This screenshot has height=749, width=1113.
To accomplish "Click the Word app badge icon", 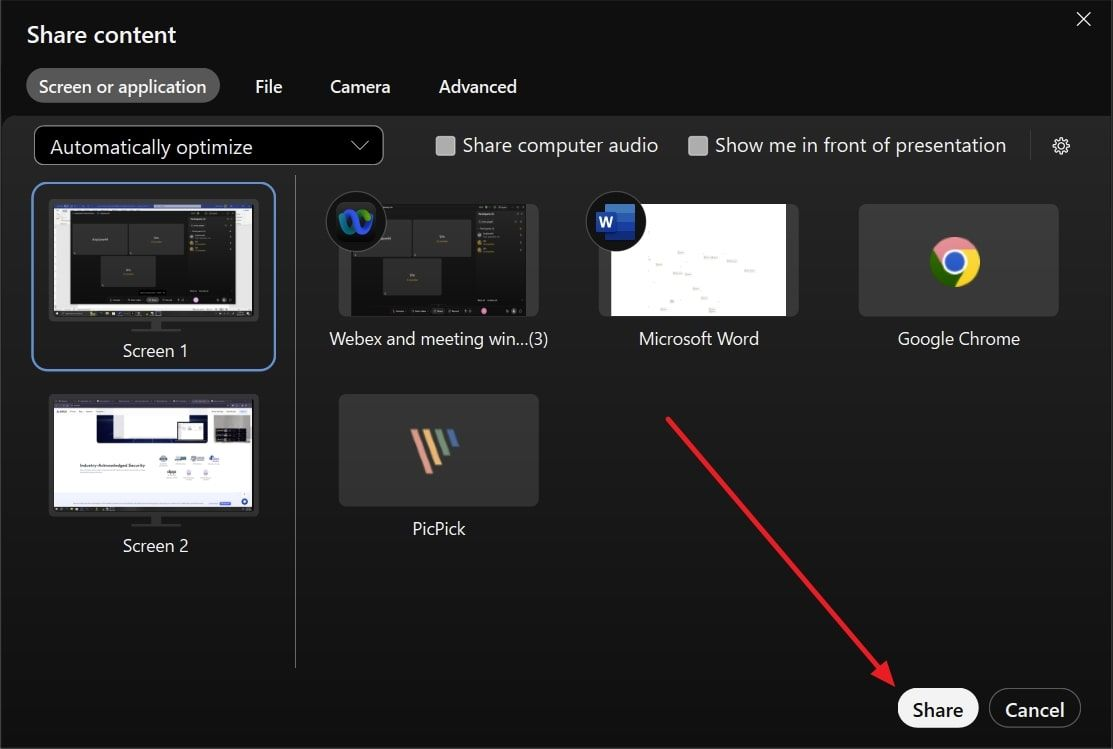I will [x=615, y=222].
